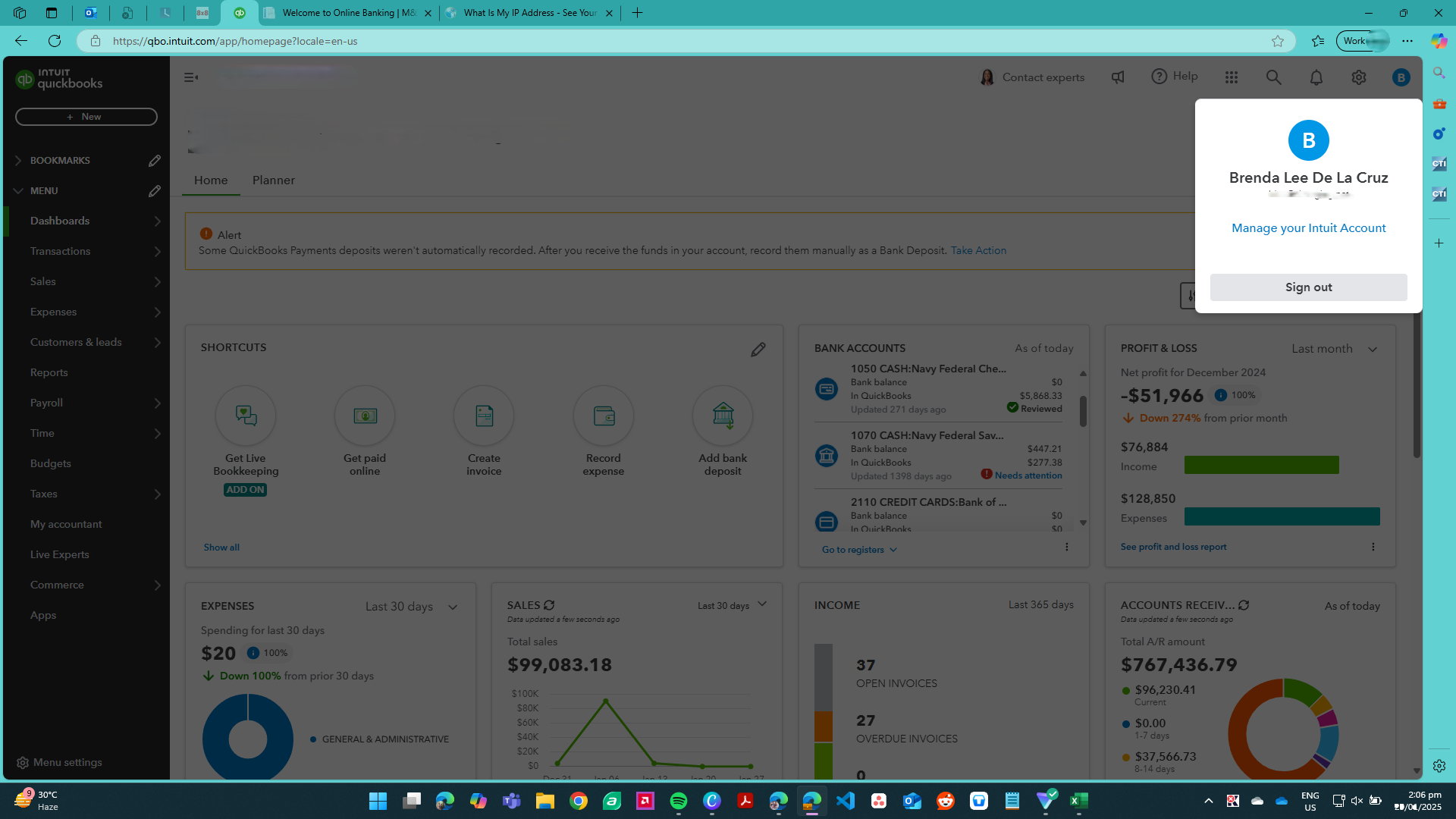
Task: Expand the Go to registers dropdown
Action: pos(859,550)
